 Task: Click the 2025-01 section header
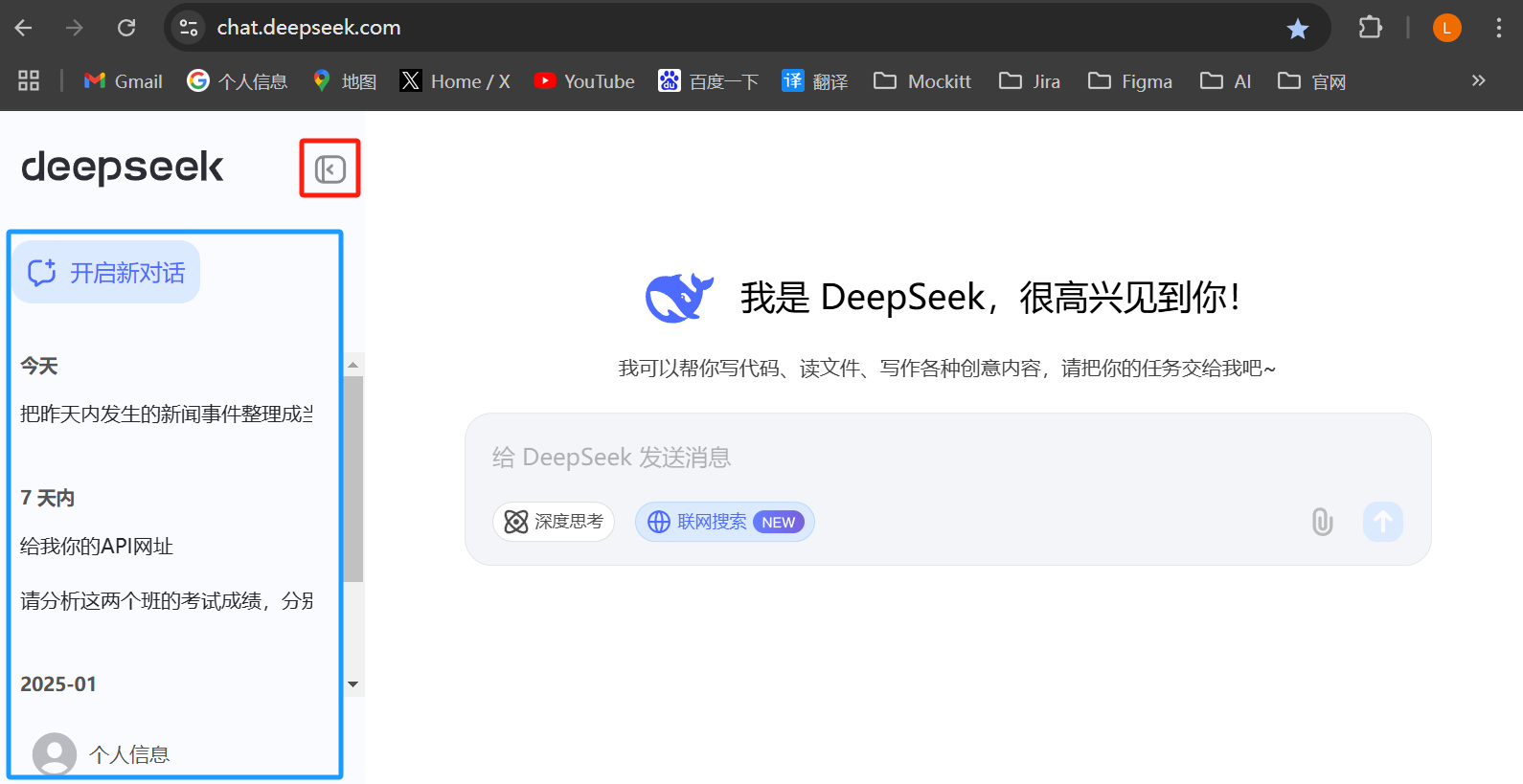point(58,684)
